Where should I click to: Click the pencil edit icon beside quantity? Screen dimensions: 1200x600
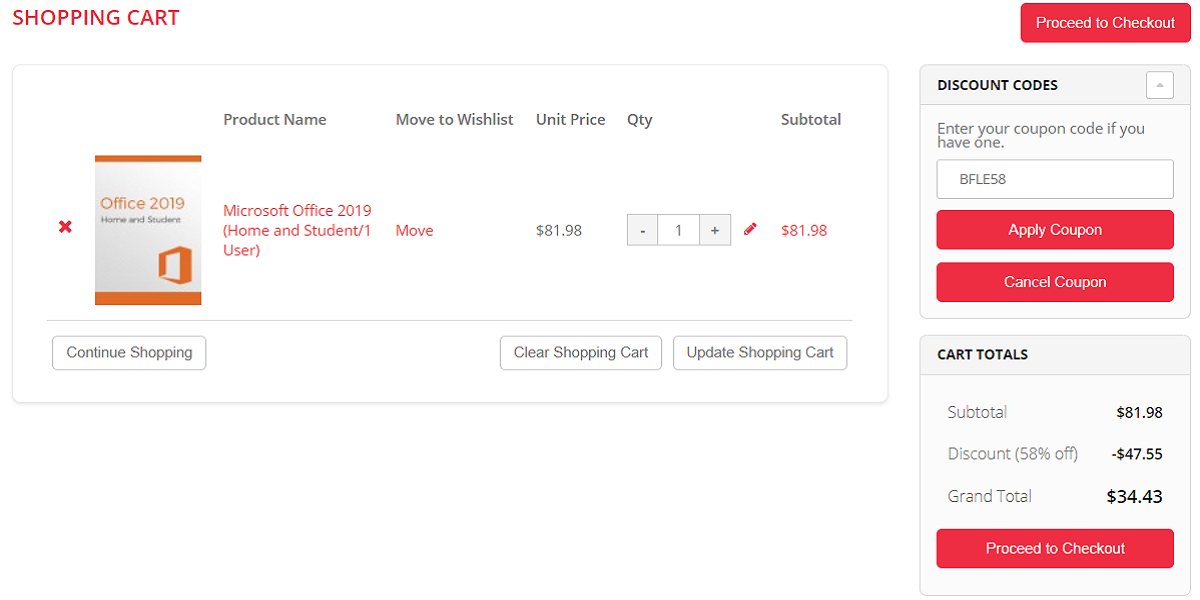pos(751,229)
